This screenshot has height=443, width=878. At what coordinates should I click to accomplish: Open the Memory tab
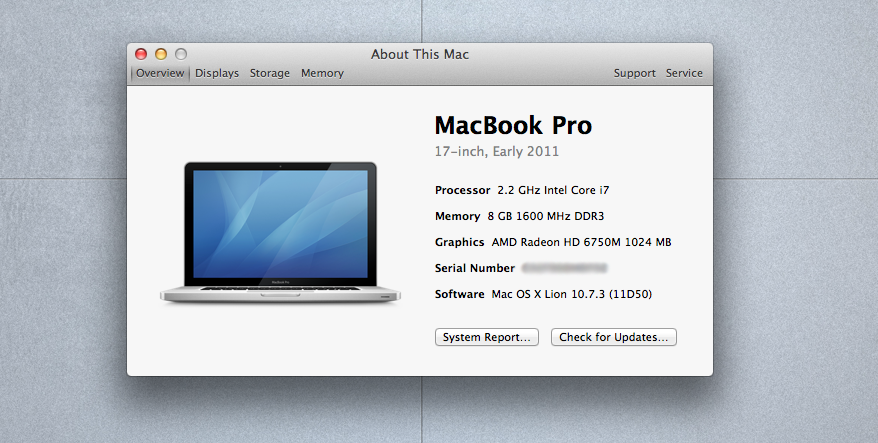[322, 73]
